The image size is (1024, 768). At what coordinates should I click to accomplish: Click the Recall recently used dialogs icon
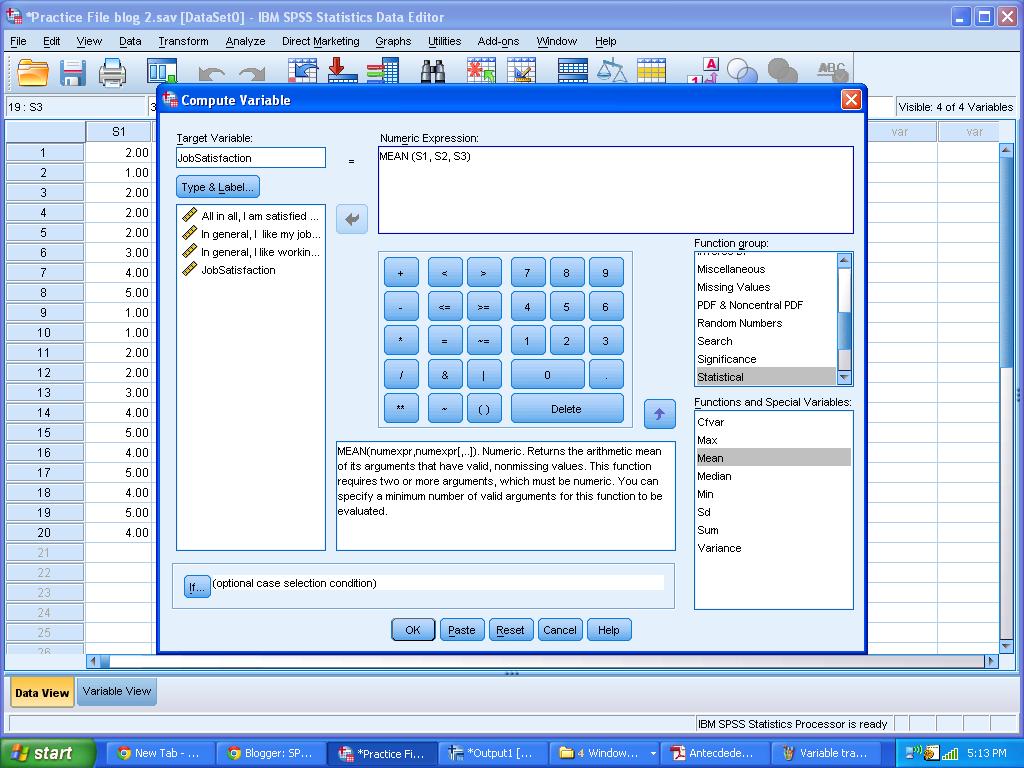click(162, 71)
